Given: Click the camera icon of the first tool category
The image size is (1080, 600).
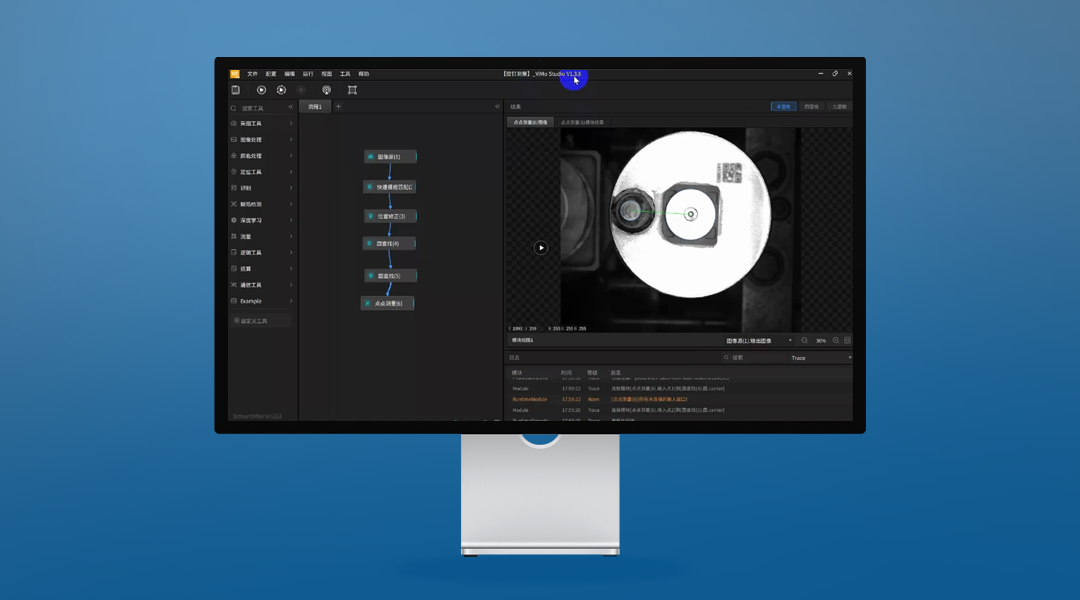Looking at the screenshot, I should click(x=234, y=123).
